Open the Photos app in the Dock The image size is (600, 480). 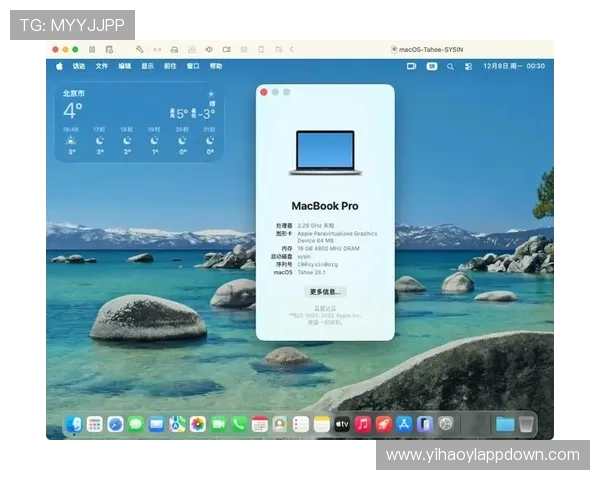pyautogui.click(x=198, y=424)
